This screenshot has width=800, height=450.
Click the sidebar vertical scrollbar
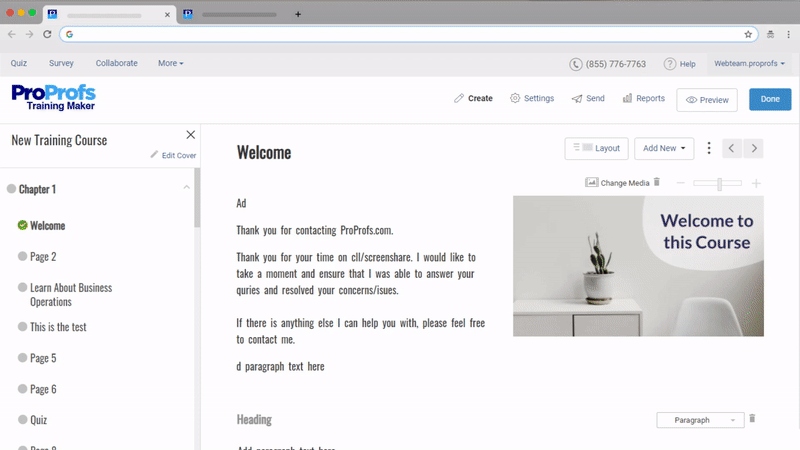[x=197, y=198]
